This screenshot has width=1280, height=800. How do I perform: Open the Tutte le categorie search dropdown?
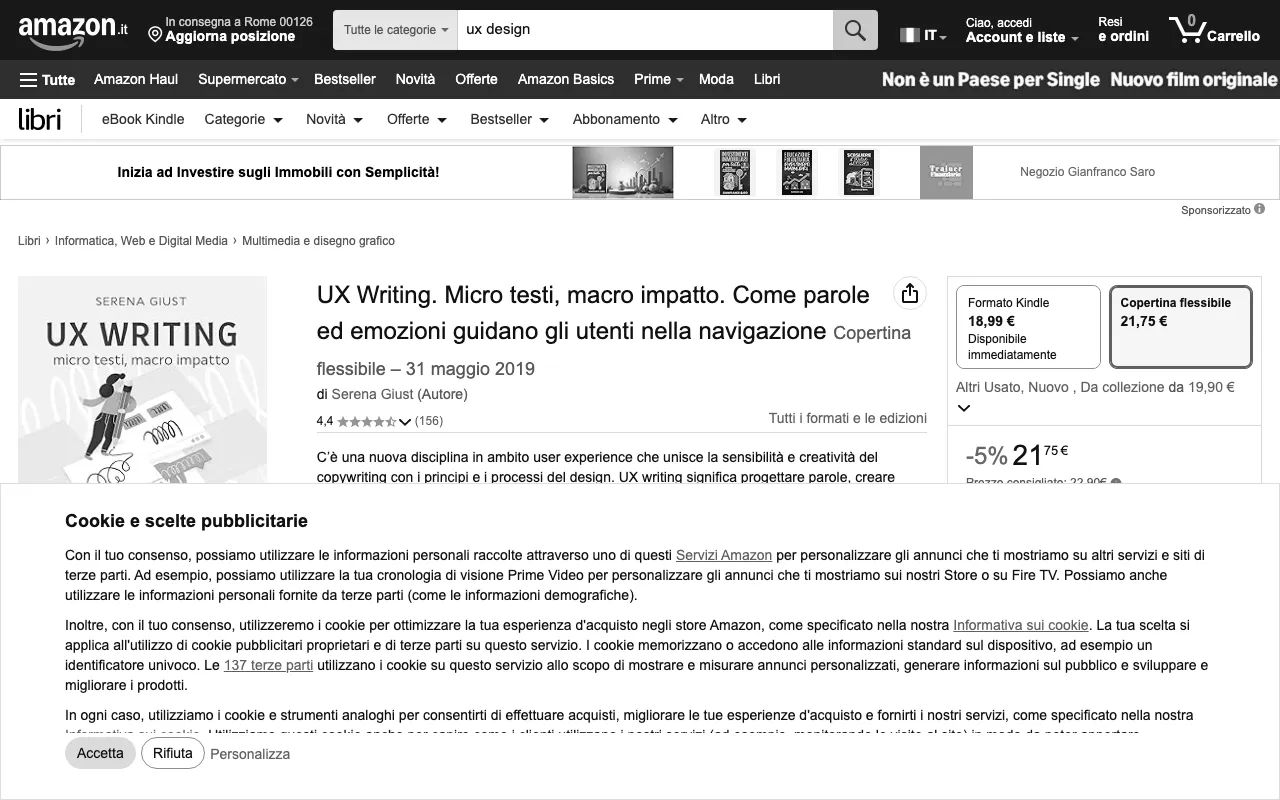pyautogui.click(x=396, y=30)
